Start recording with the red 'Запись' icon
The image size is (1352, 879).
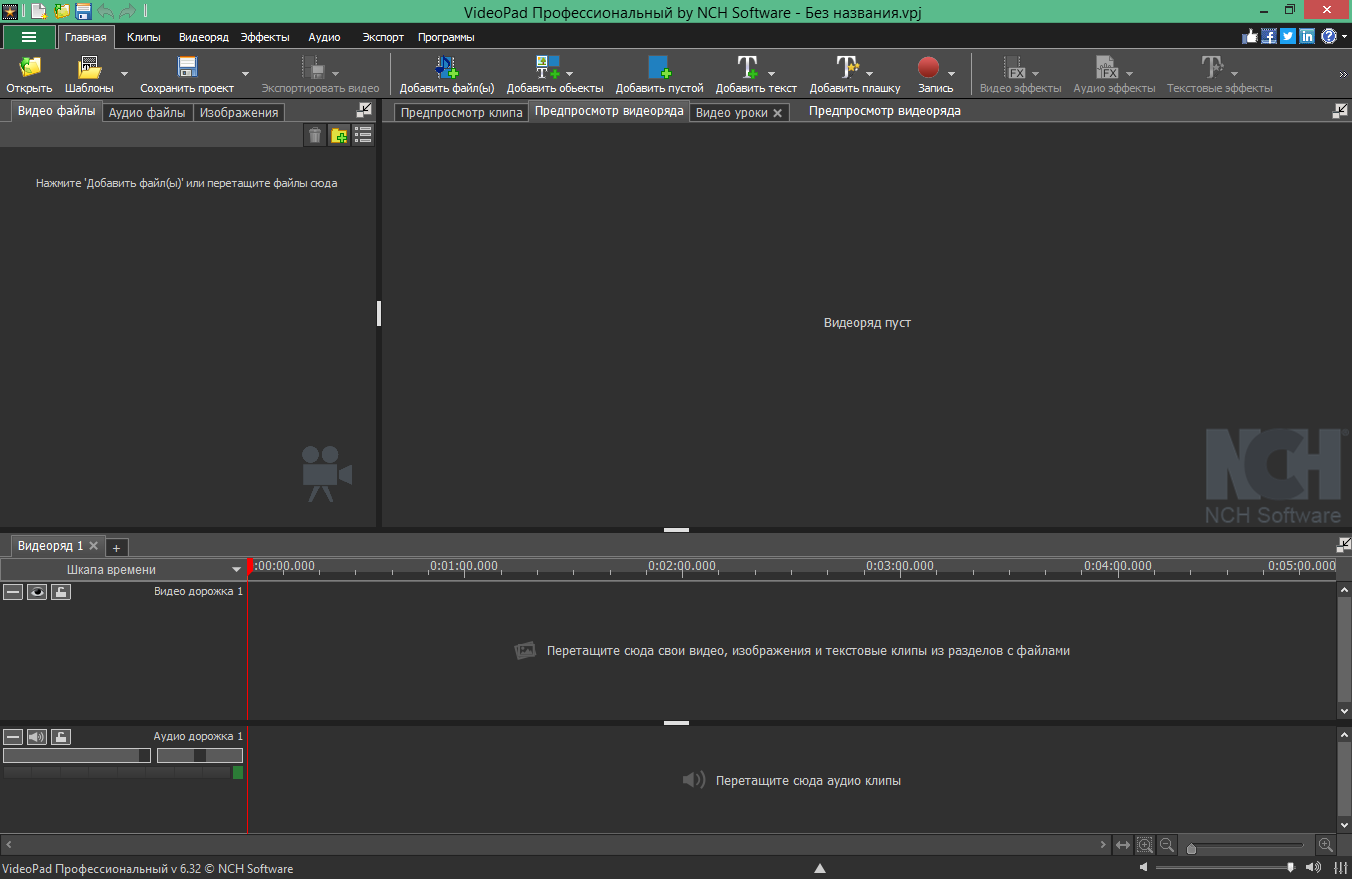pos(929,68)
